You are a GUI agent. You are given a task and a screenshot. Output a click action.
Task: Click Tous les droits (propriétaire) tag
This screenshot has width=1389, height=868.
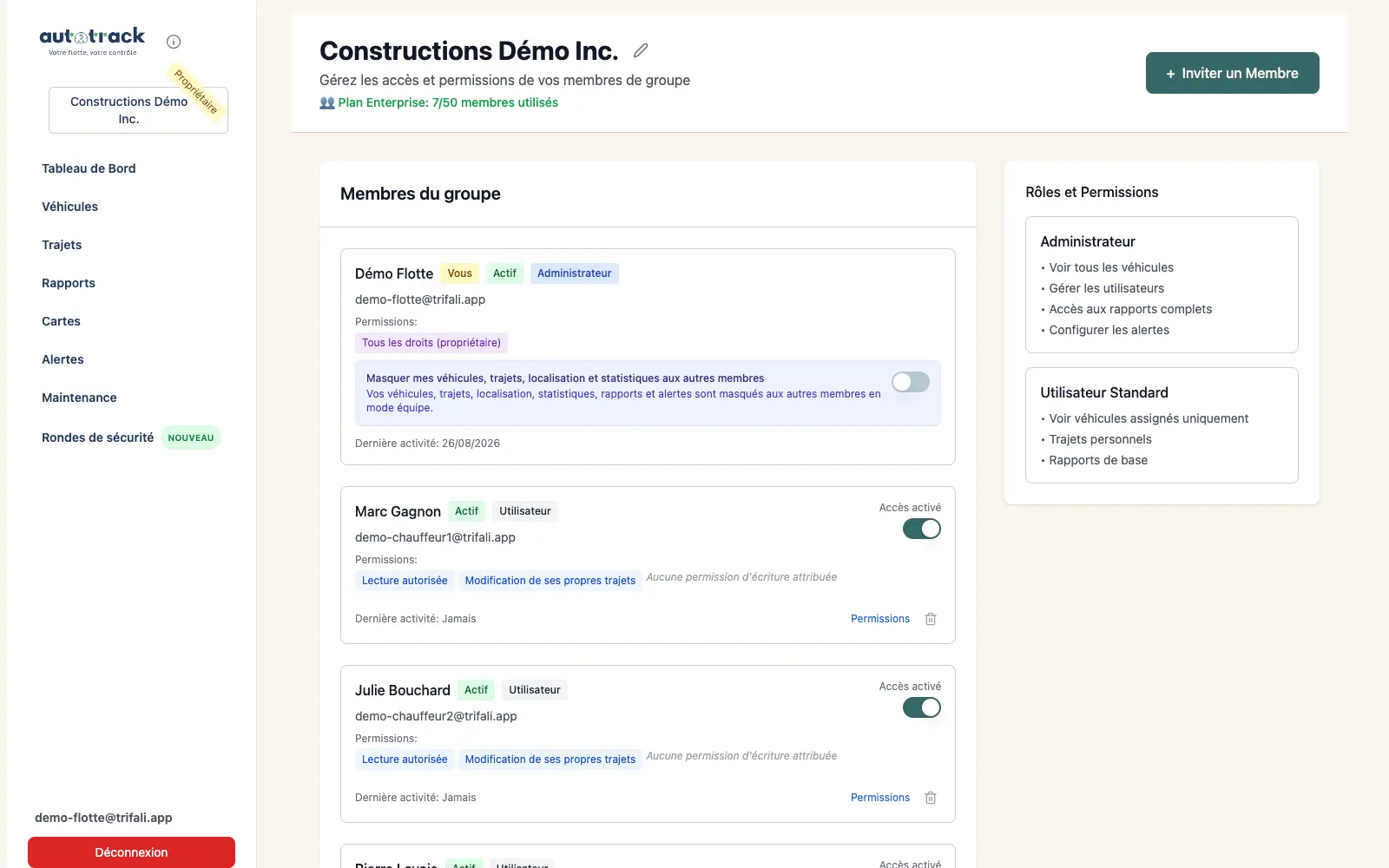point(431,343)
